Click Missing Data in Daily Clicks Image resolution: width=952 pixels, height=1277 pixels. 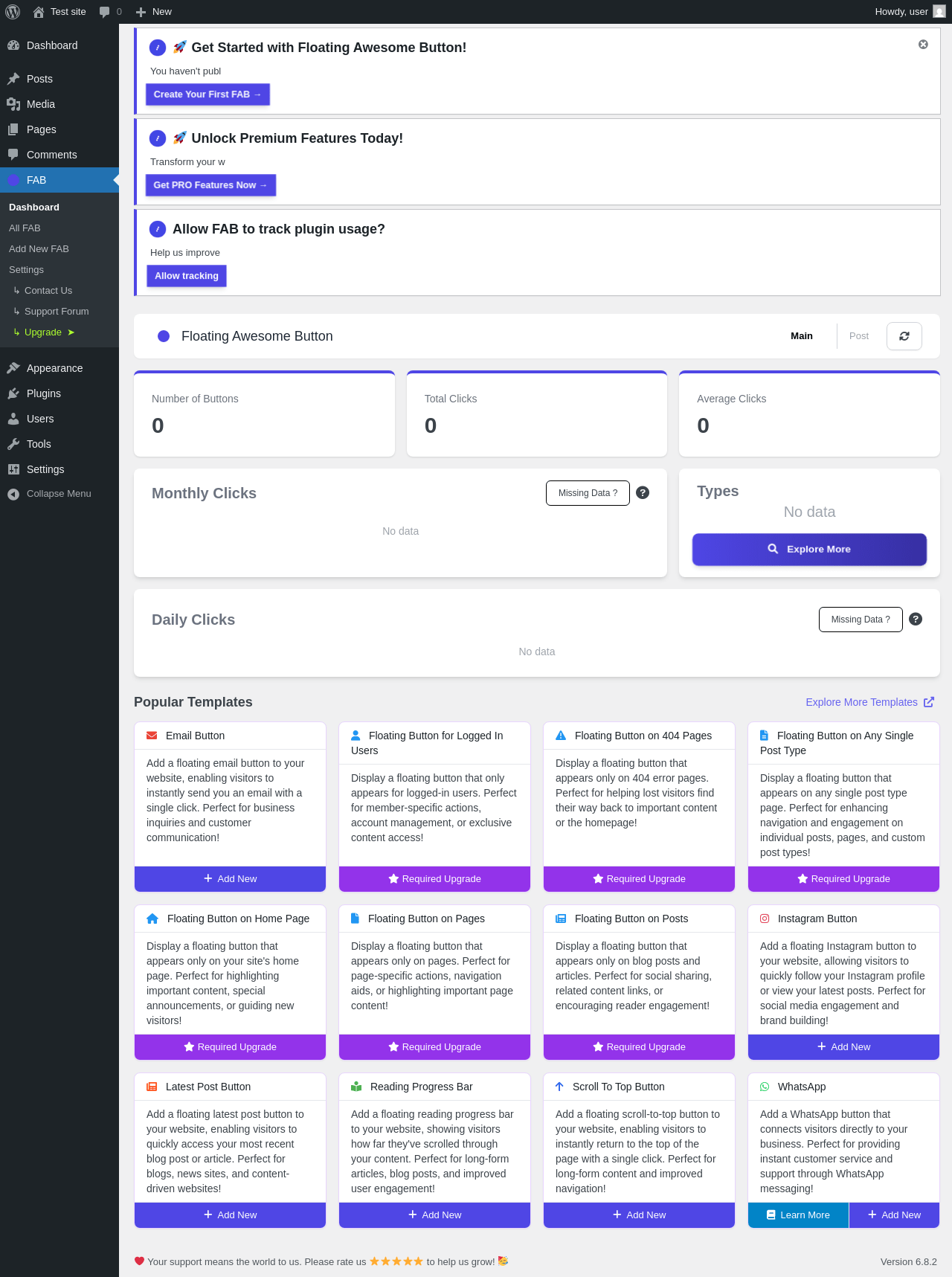click(861, 620)
